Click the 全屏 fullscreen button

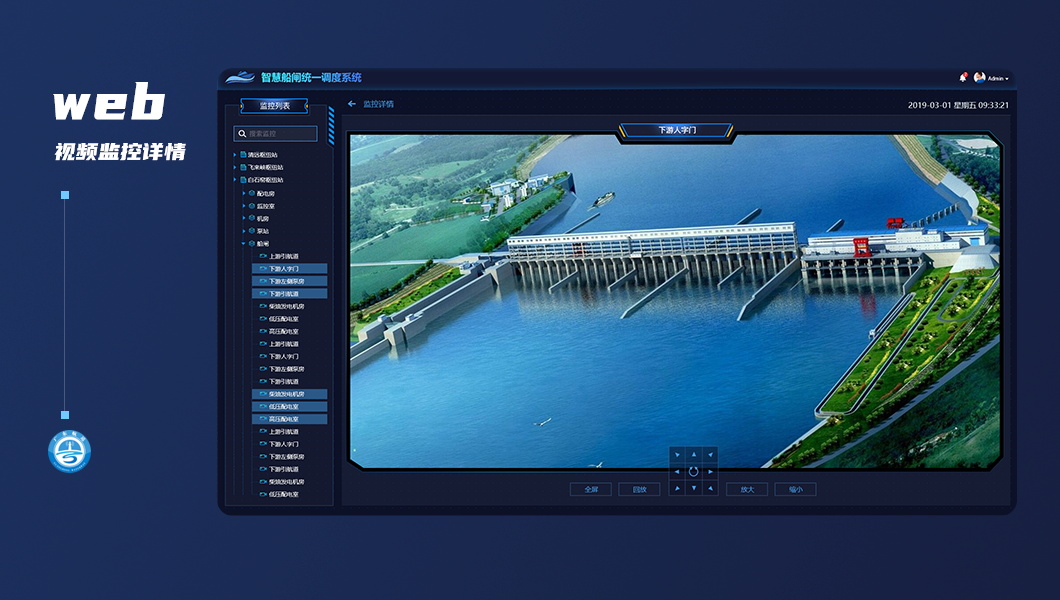tap(591, 489)
